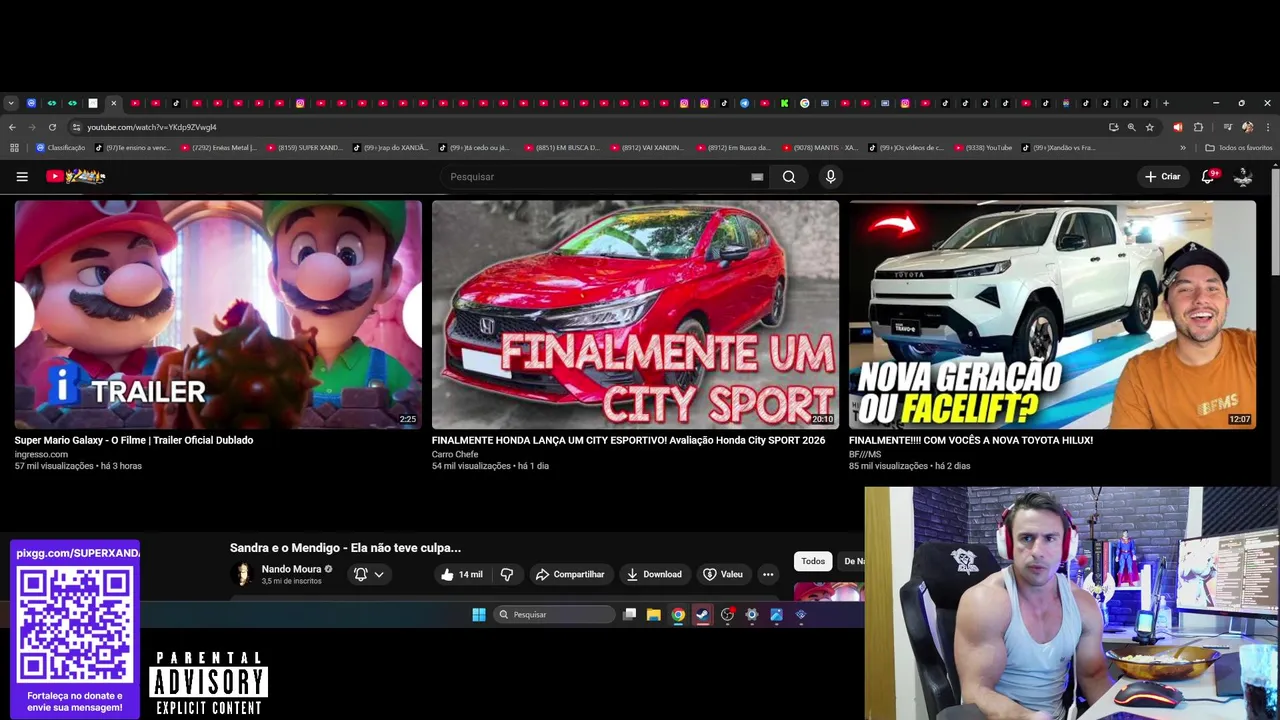Open the Task View taskbar icon
The height and width of the screenshot is (720, 1280).
coord(629,615)
